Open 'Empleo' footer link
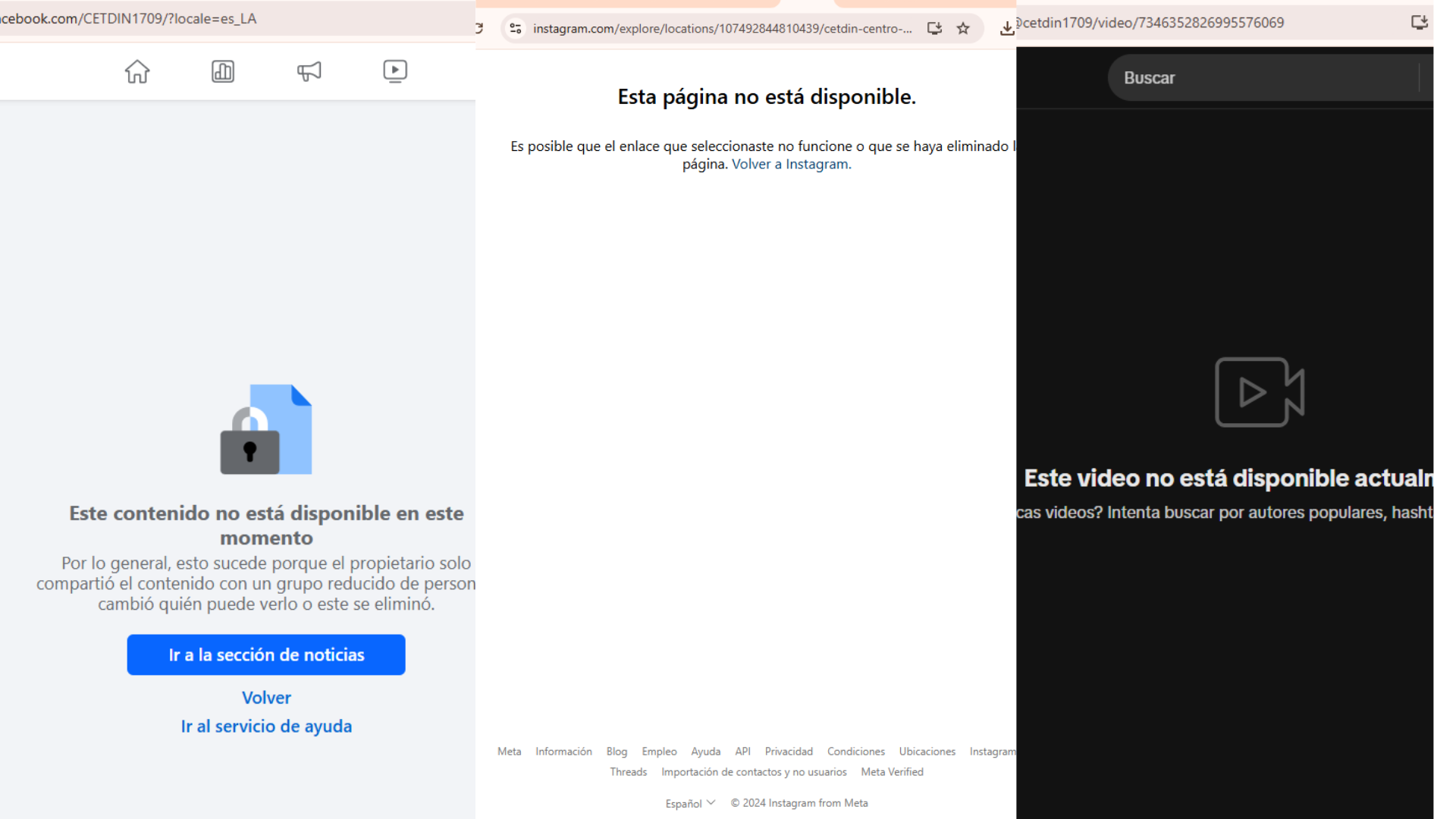The height and width of the screenshot is (819, 1456). pyautogui.click(x=659, y=752)
